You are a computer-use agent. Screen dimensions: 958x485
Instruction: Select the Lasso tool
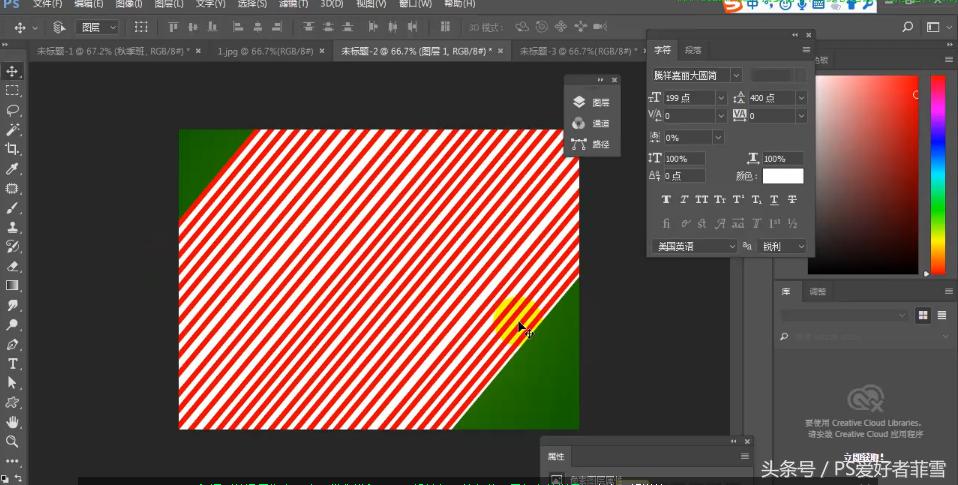tap(12, 110)
